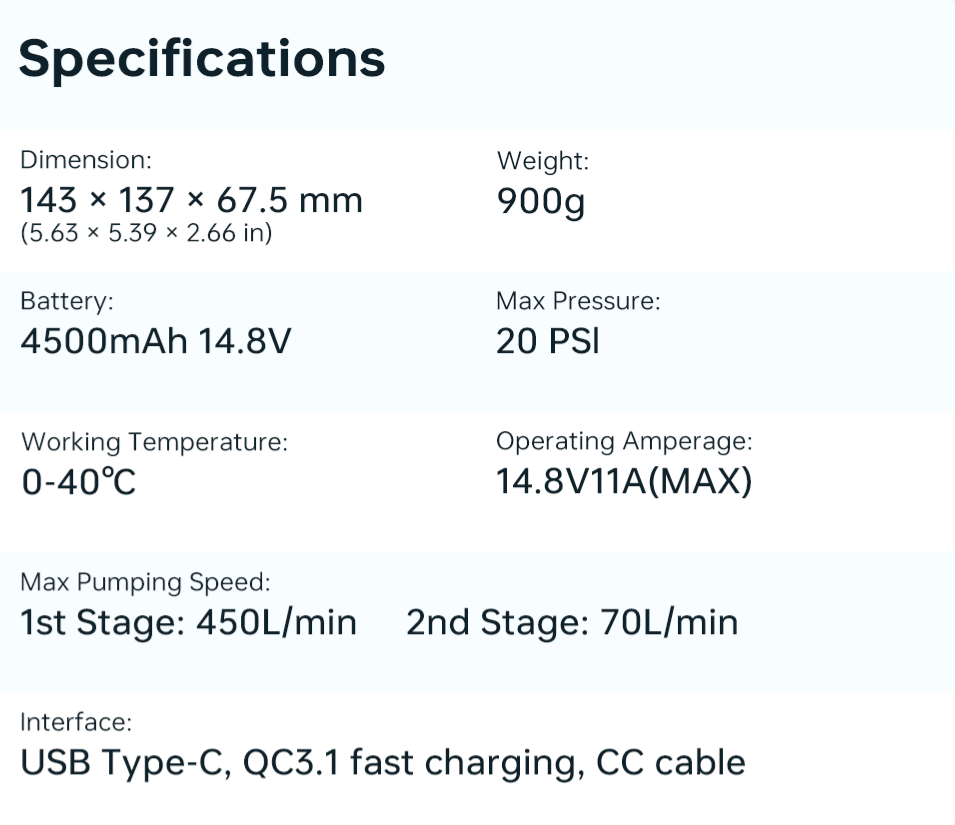Select the Max Pumping Speed label
This screenshot has width=955, height=825.
coord(145,582)
